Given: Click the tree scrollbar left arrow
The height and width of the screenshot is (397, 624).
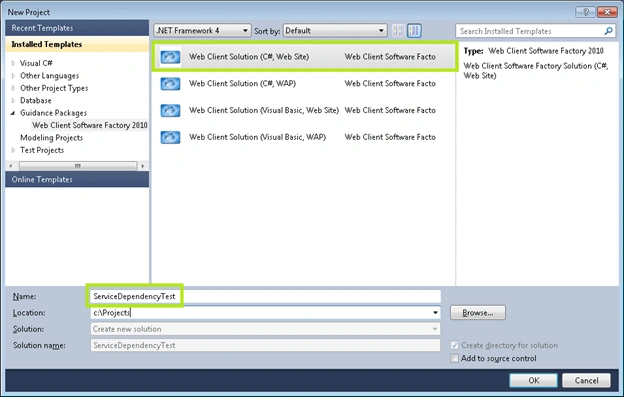Looking at the screenshot, I should coord(11,166).
